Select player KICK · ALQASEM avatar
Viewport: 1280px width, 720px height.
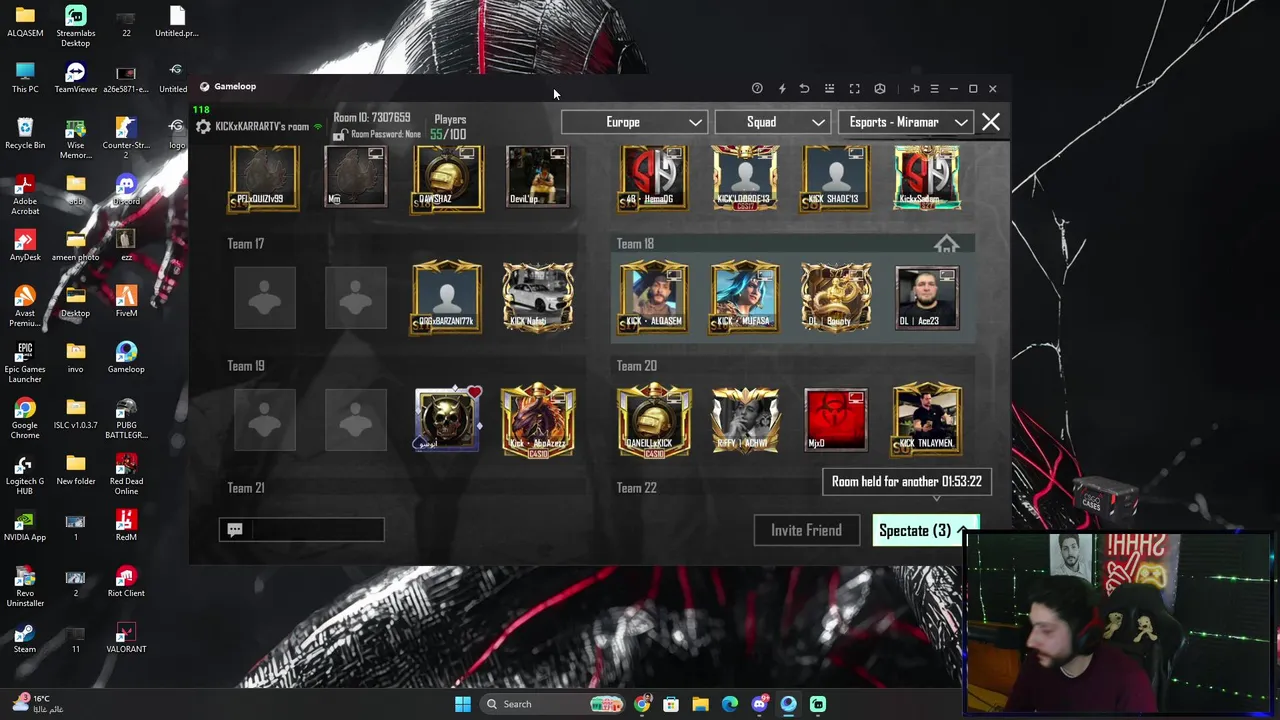tap(654, 297)
